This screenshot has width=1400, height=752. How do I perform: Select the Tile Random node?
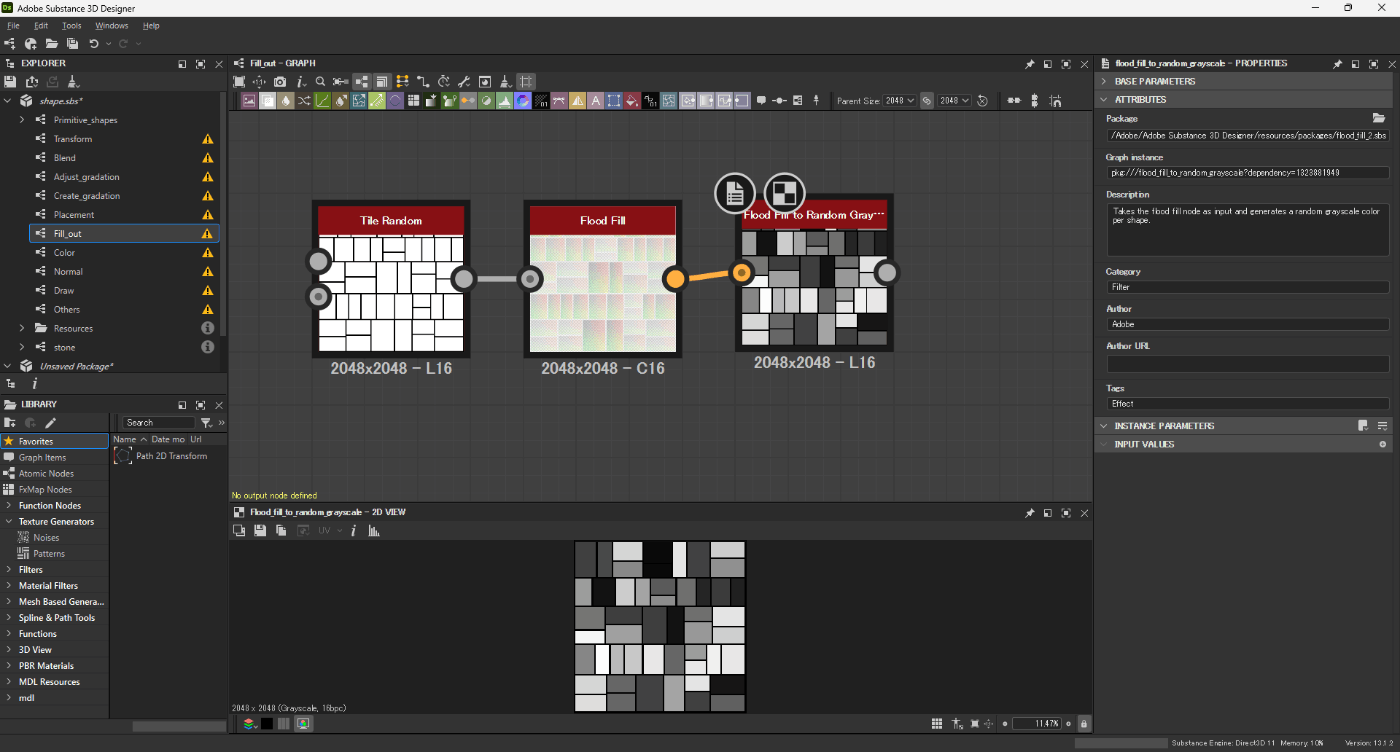point(391,278)
